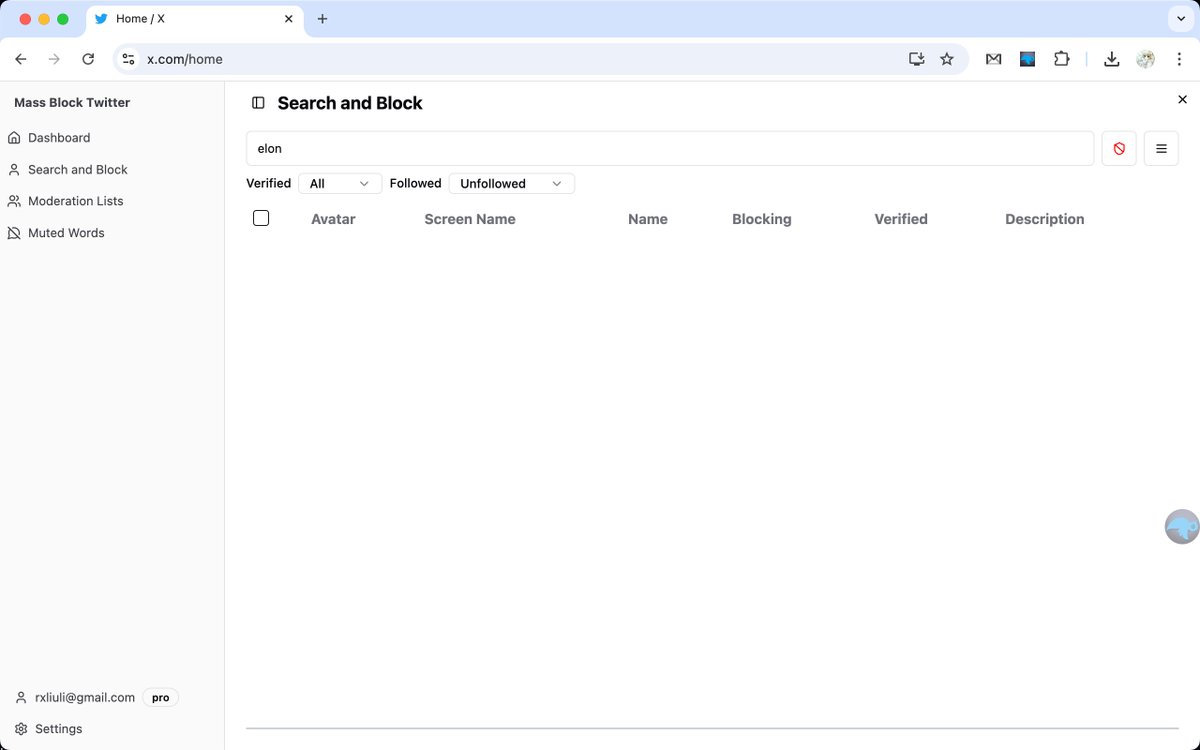
Task: Click the red block shield button
Action: 1119,148
